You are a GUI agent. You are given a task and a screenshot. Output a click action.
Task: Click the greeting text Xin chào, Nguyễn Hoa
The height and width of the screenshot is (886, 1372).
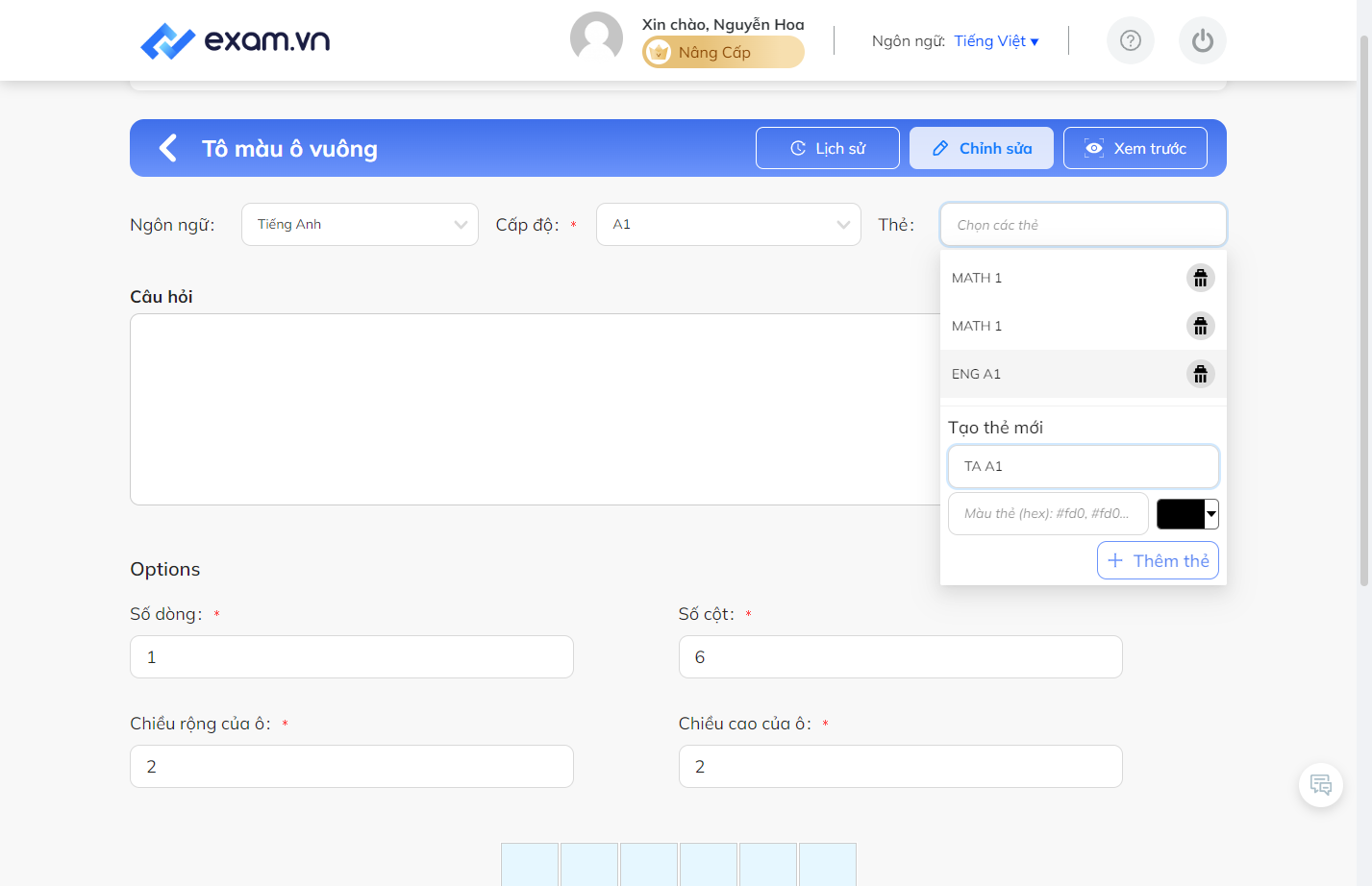pyautogui.click(x=723, y=24)
